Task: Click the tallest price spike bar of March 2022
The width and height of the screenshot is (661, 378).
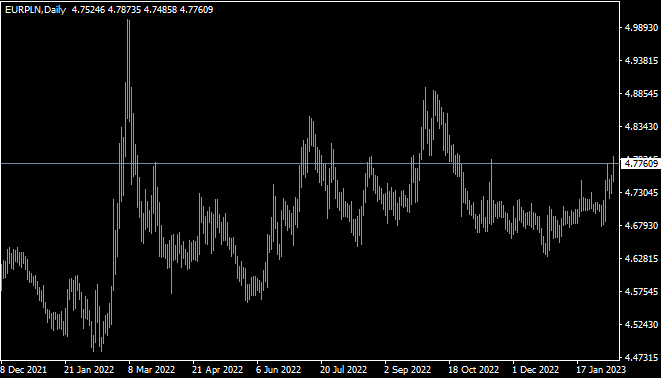Action: (x=127, y=70)
